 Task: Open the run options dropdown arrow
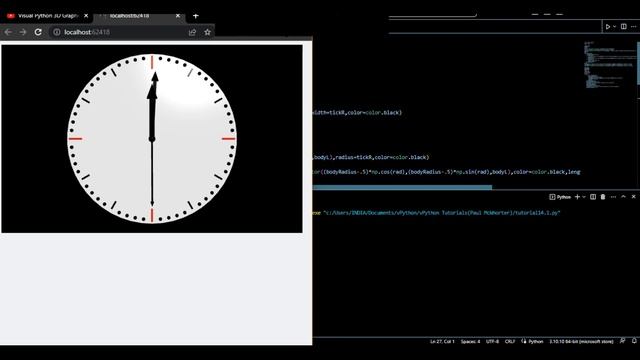614,27
